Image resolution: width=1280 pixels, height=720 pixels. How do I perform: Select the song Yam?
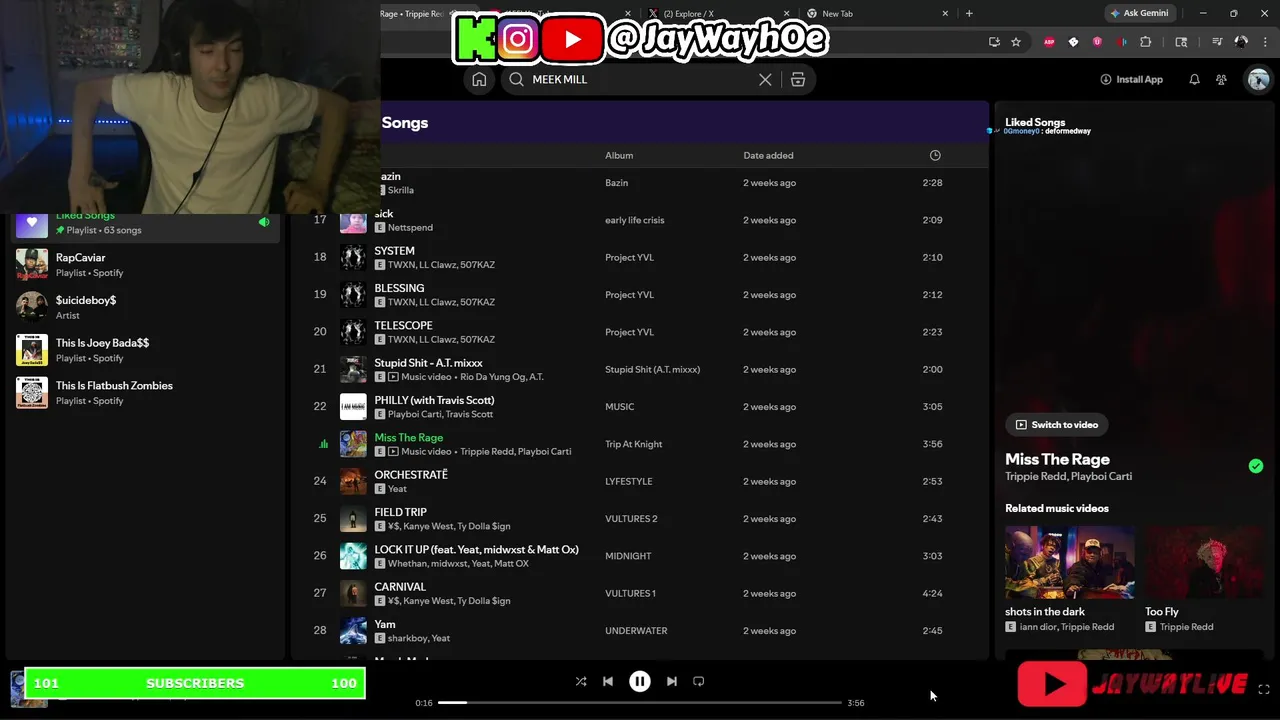tap(385, 624)
